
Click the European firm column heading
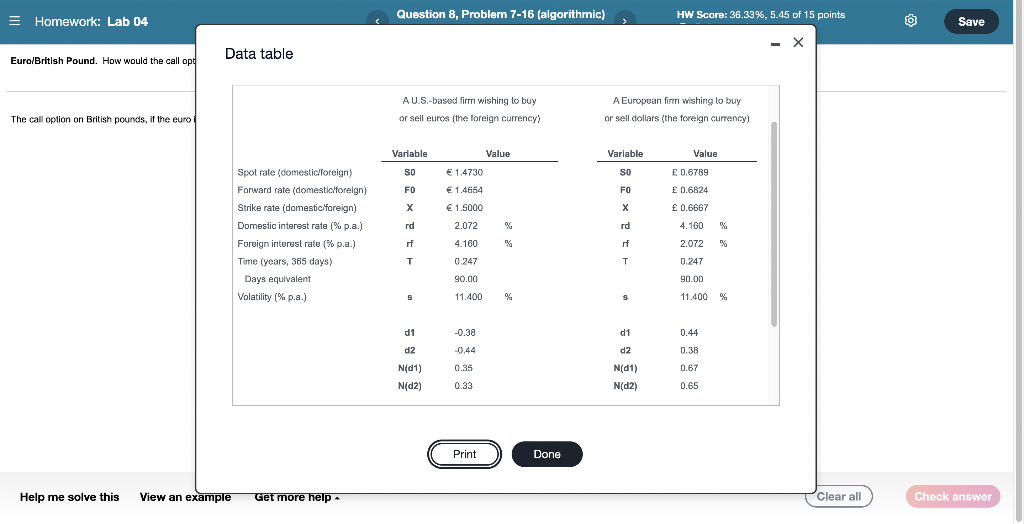(677, 110)
